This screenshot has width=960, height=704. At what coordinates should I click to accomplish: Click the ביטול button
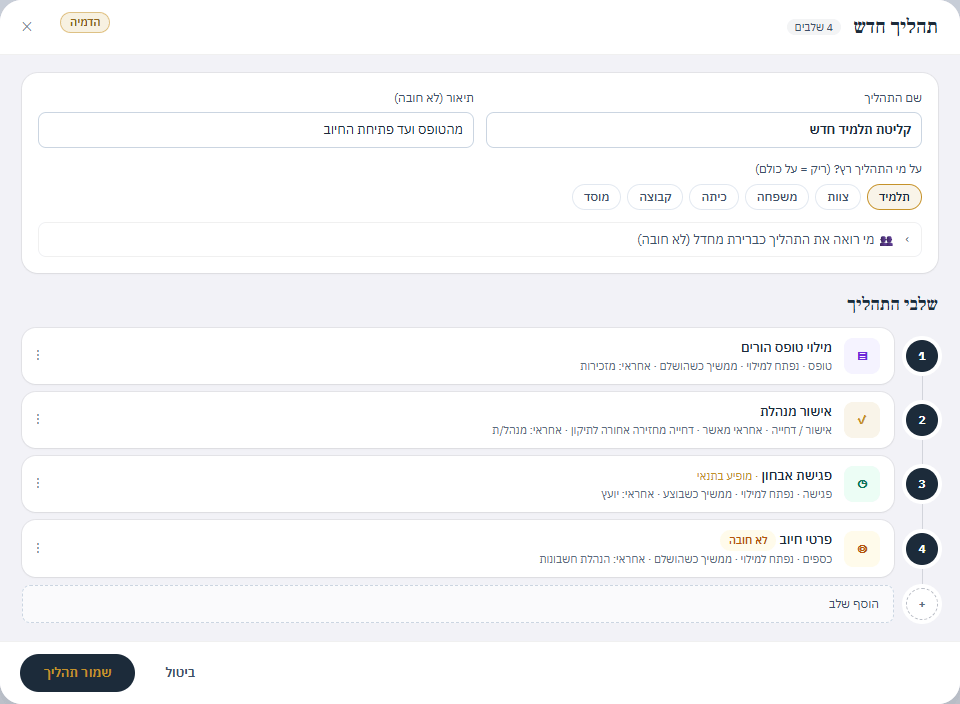click(x=180, y=673)
